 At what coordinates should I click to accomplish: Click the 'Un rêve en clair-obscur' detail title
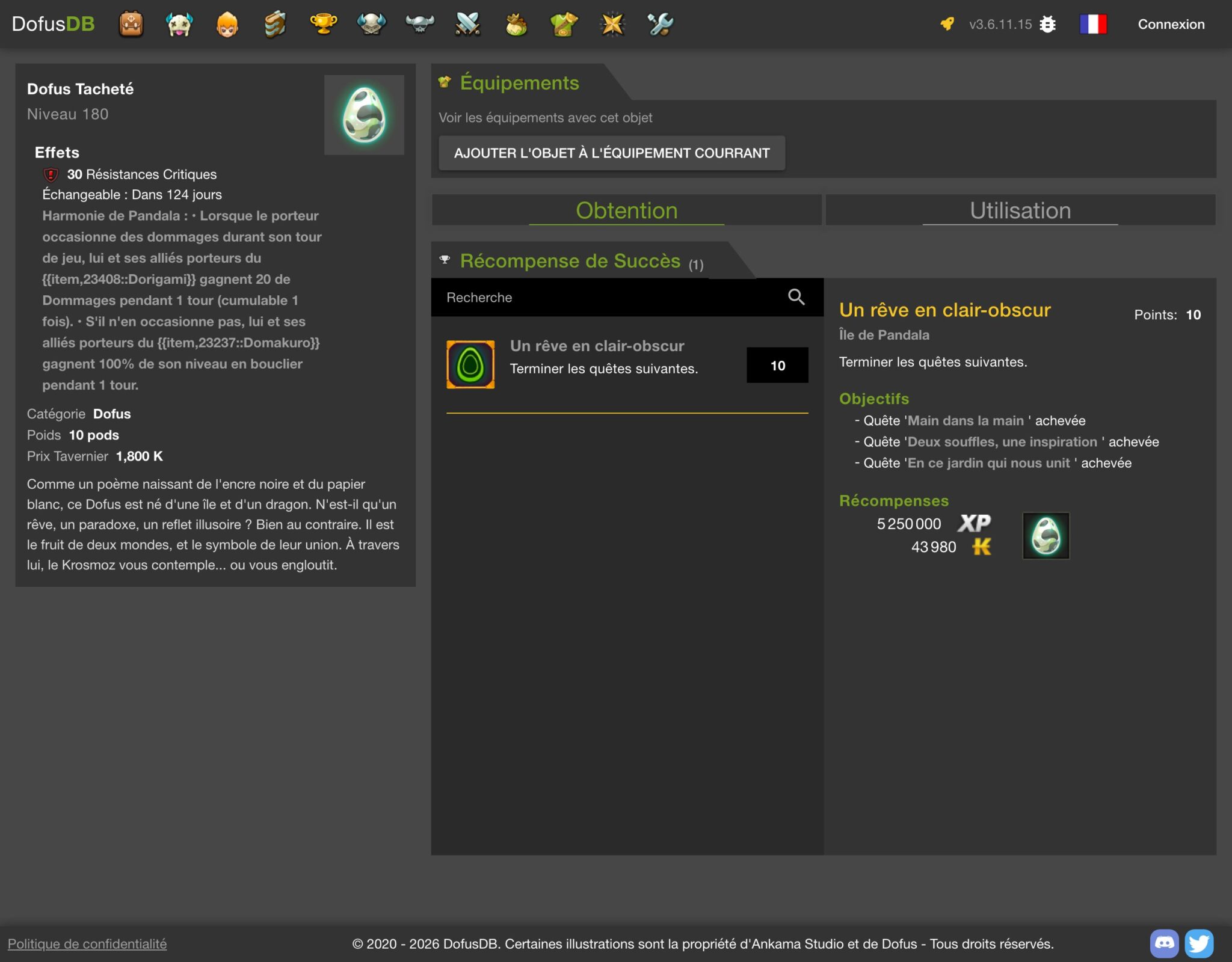pos(945,310)
